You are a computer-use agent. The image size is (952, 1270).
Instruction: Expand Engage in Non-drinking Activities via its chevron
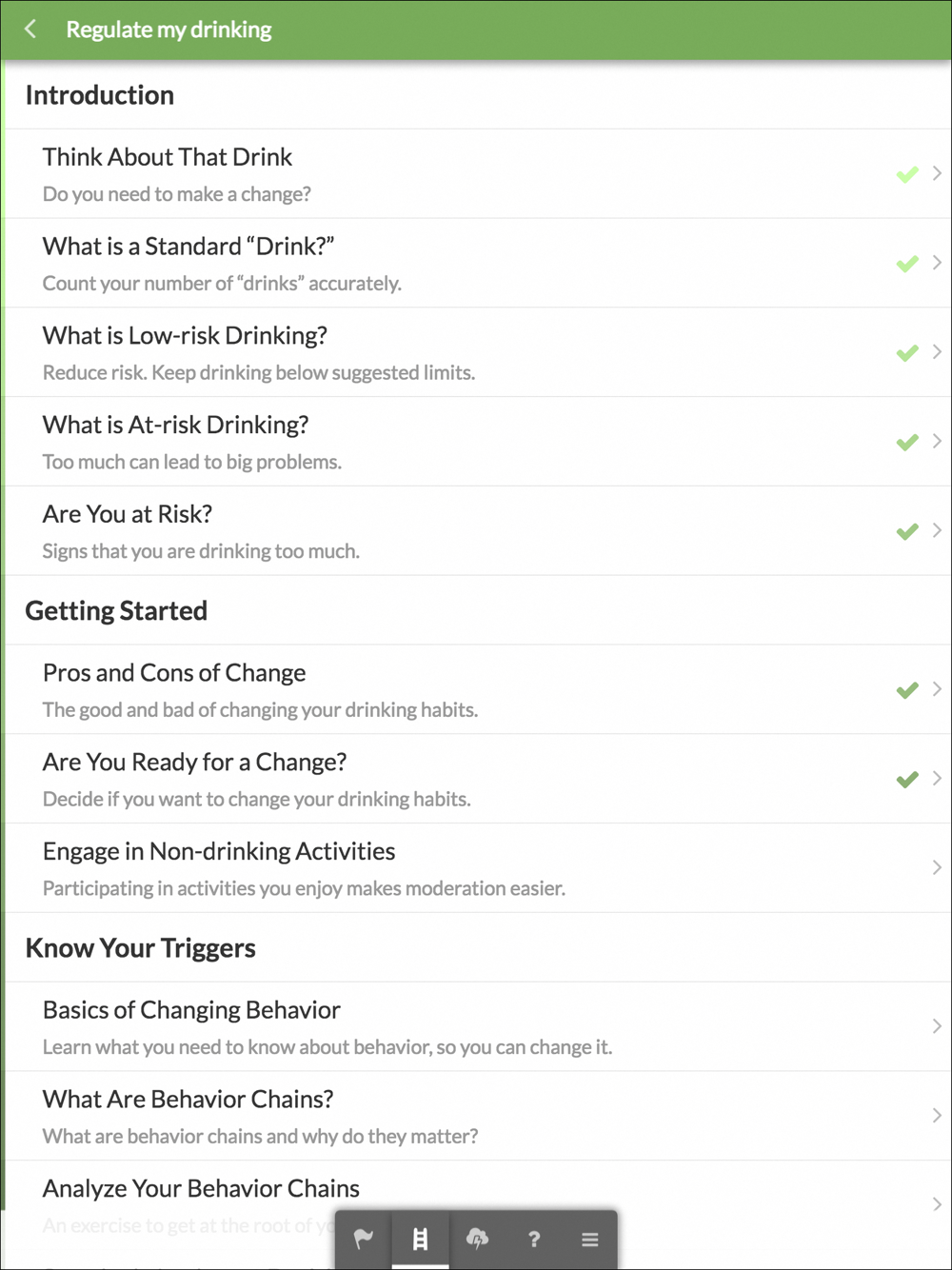tap(937, 867)
